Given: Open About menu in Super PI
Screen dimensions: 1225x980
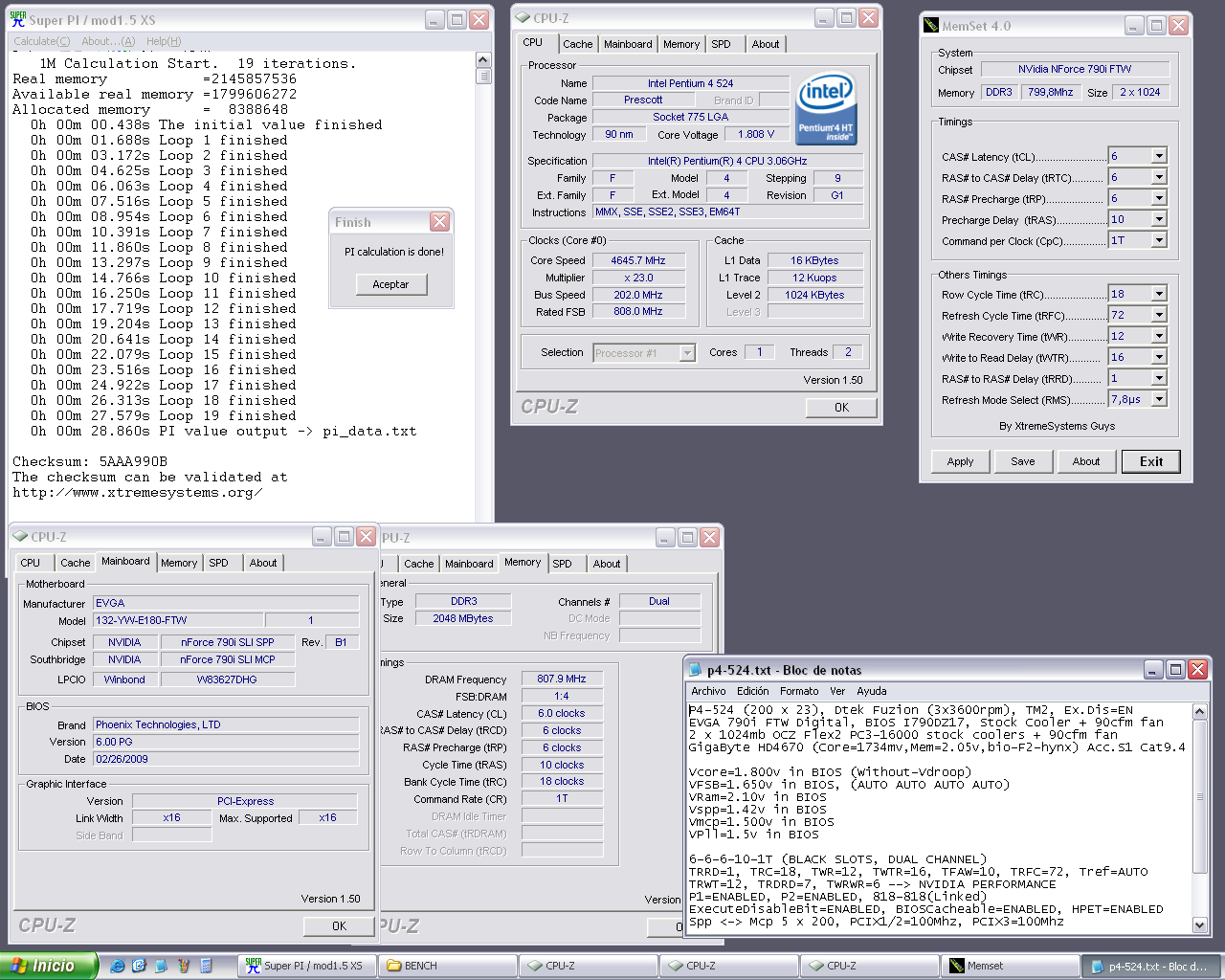Looking at the screenshot, I should 108,41.
